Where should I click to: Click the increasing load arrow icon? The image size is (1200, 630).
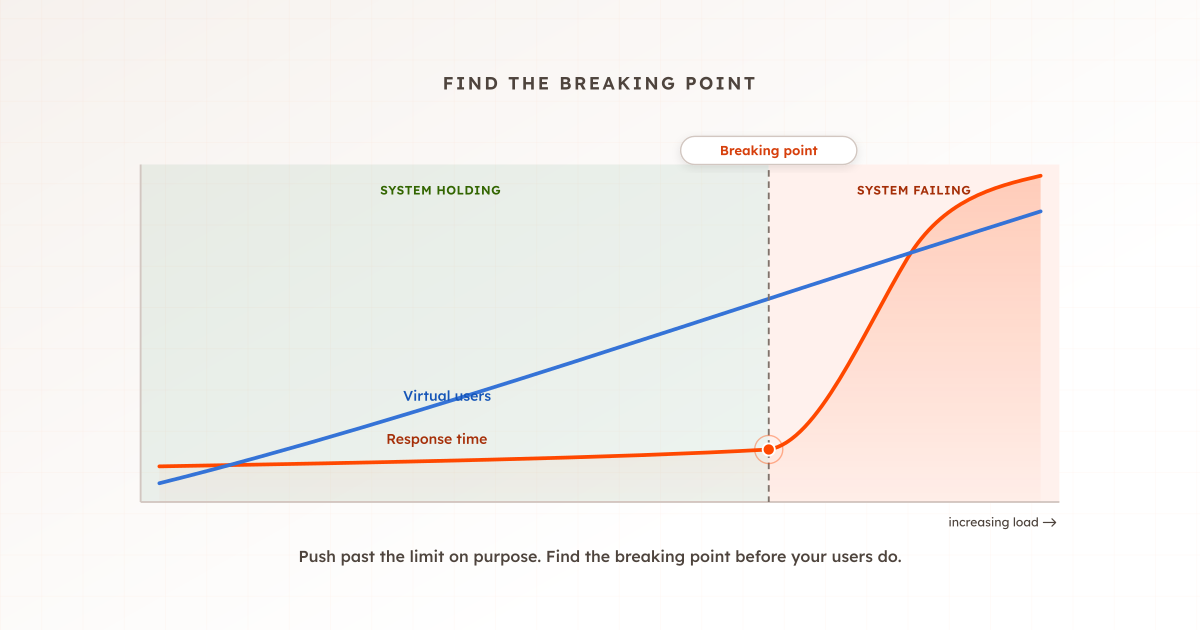(1049, 522)
